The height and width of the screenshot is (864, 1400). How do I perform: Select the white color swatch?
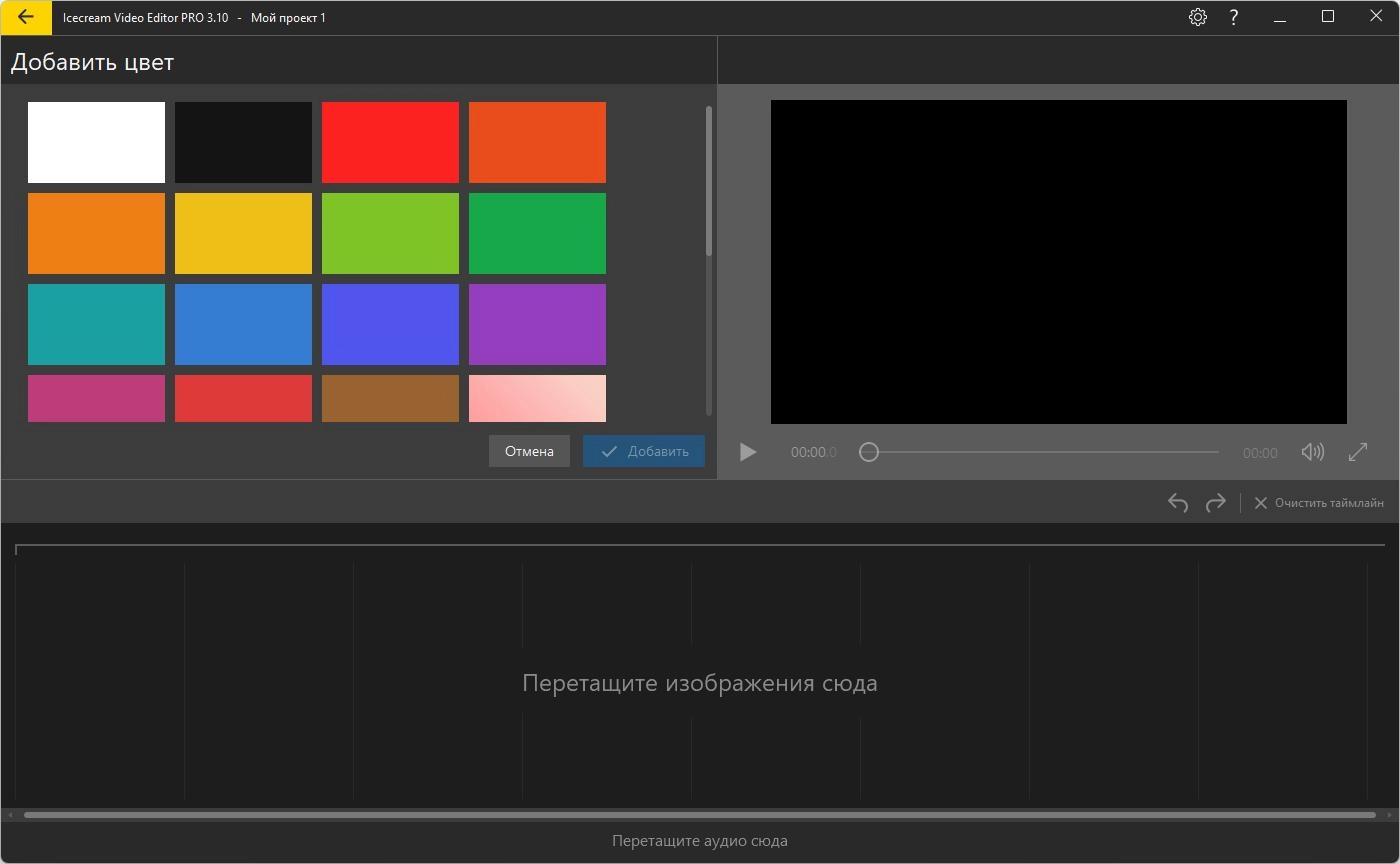pyautogui.click(x=96, y=142)
